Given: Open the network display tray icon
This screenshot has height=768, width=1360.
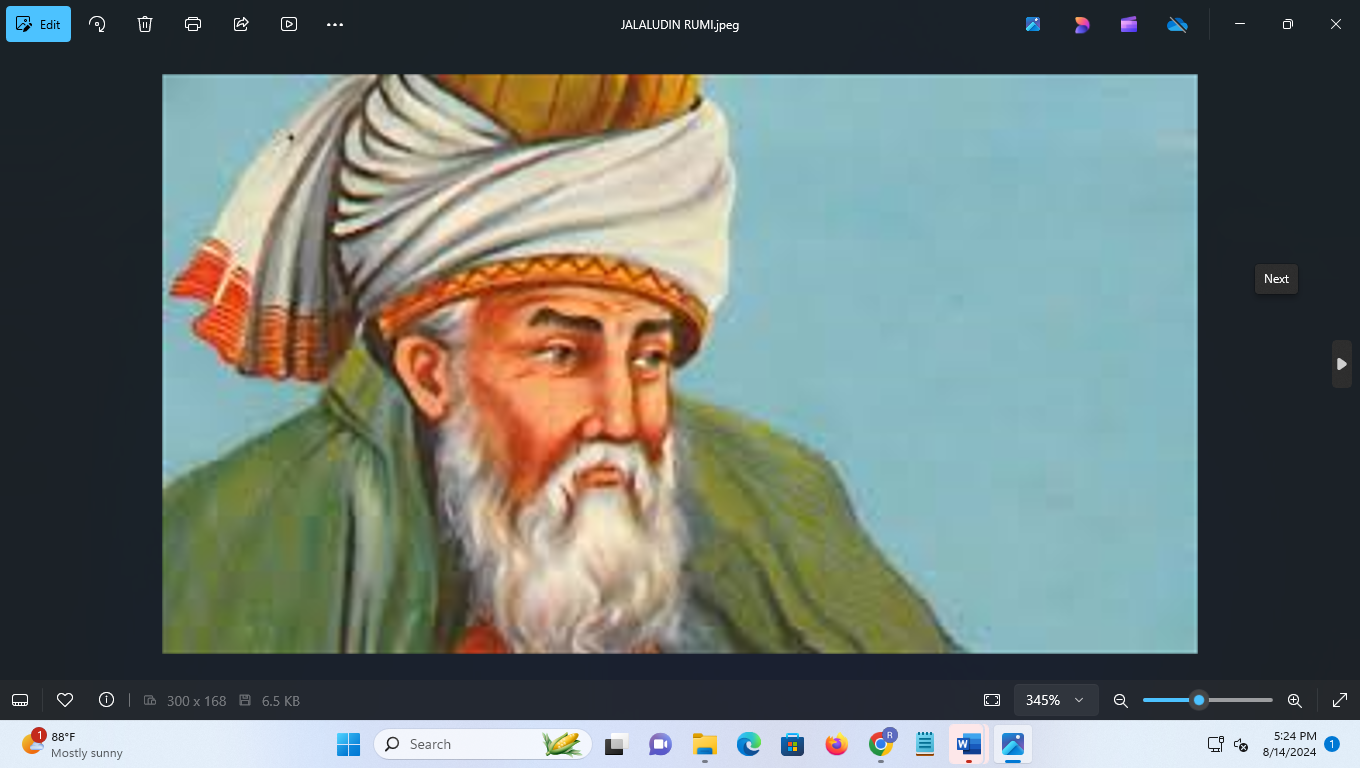Looking at the screenshot, I should (x=1216, y=744).
